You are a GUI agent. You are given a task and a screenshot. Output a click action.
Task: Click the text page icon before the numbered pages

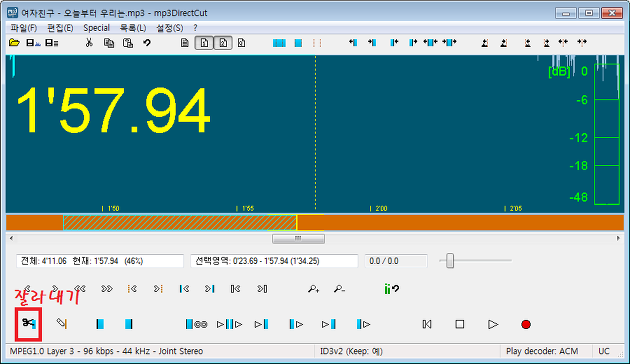(x=184, y=43)
